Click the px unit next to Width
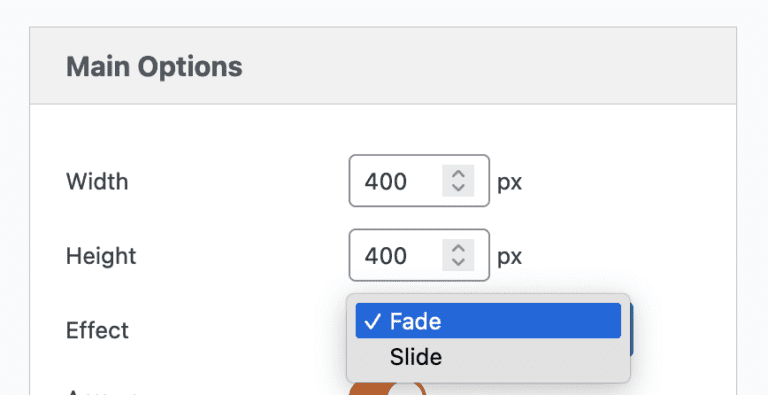 tap(509, 183)
